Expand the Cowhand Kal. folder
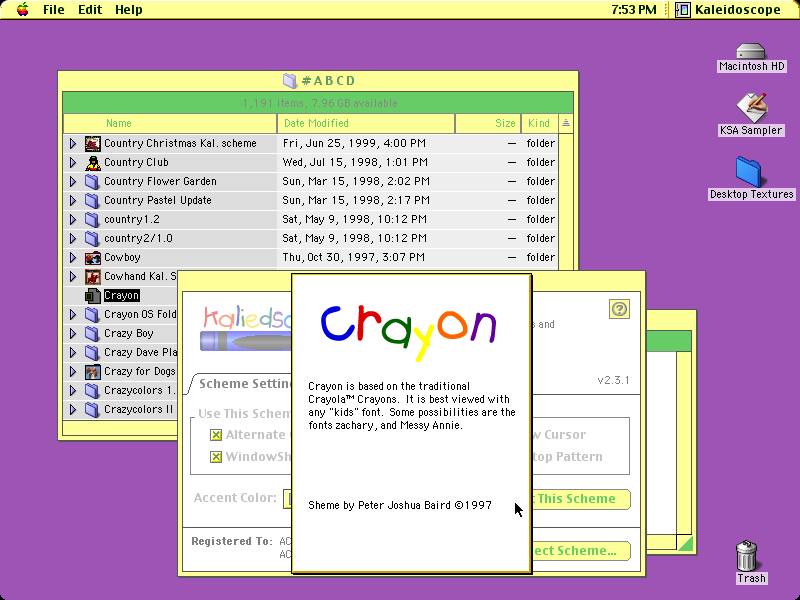The width and height of the screenshot is (800, 600). pos(73,276)
